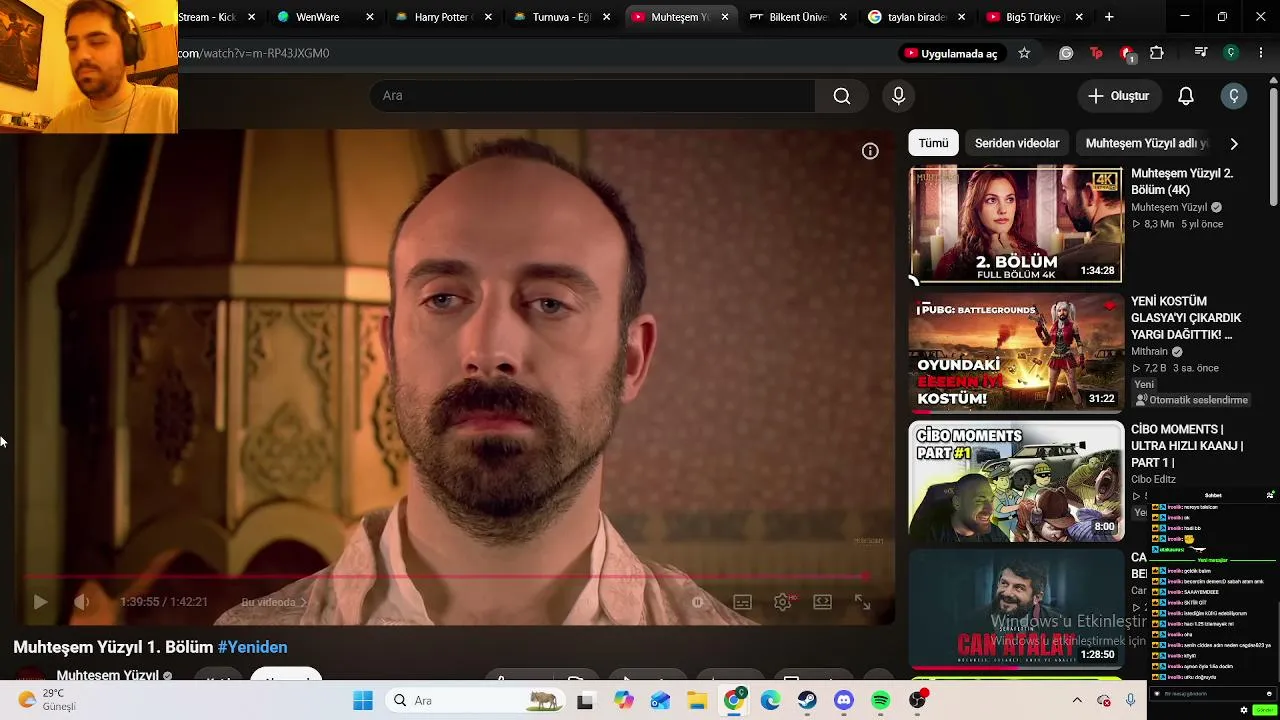Close the Big5 Türkiye tab

[x=1078, y=17]
